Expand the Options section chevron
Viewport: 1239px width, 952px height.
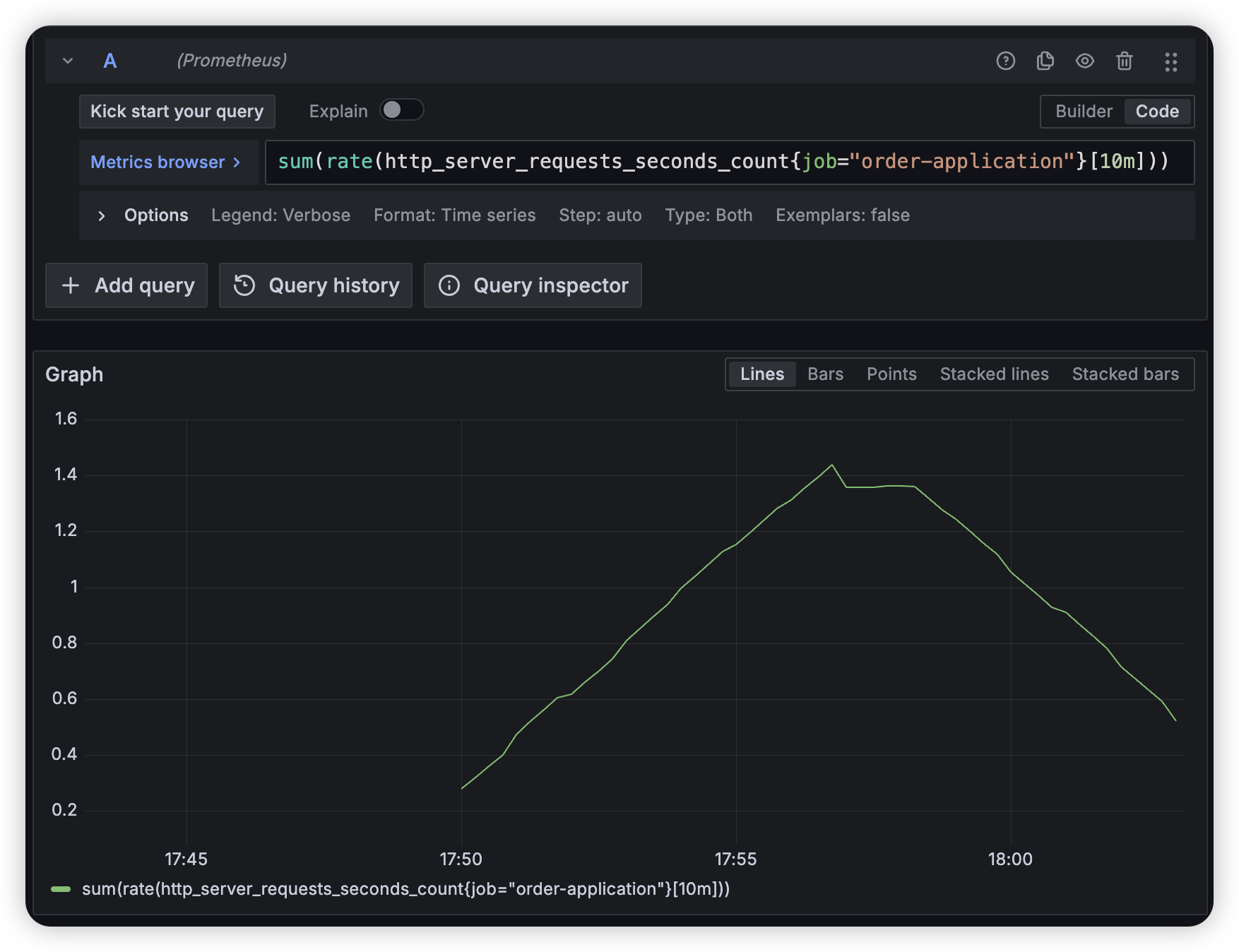tap(101, 216)
